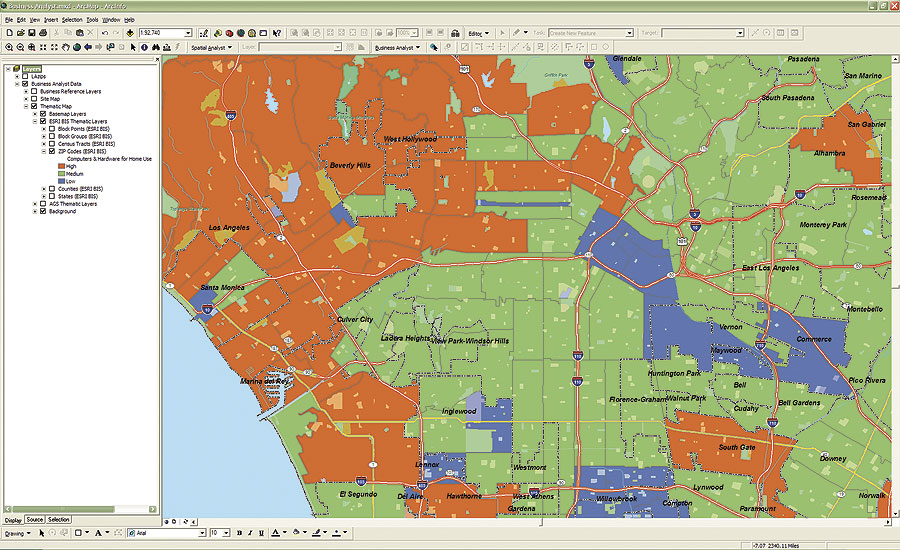Viewport: 900px width, 550px height.
Task: Click the Editor menu button
Action: (x=478, y=33)
